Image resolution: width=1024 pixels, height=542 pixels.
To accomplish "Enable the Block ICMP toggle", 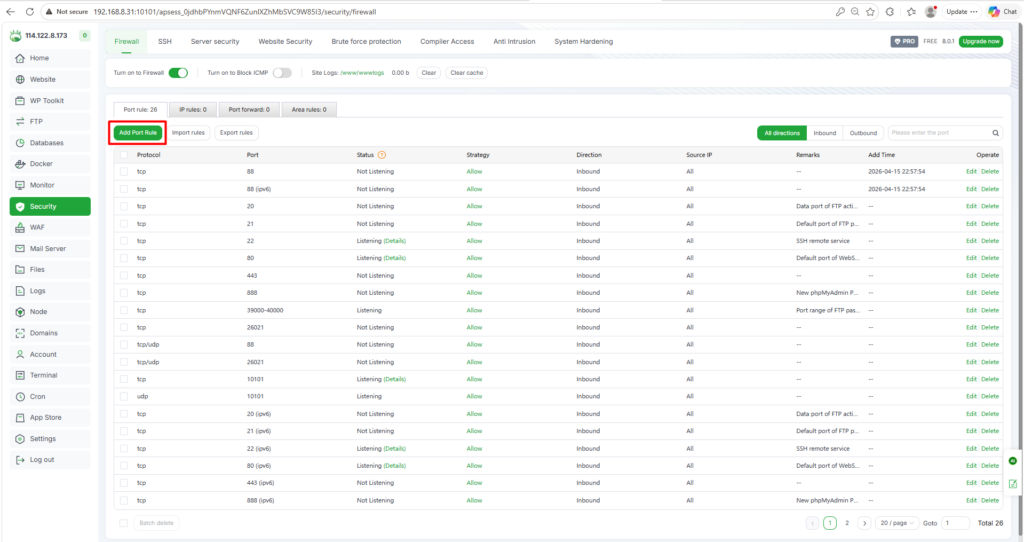I will pos(282,73).
